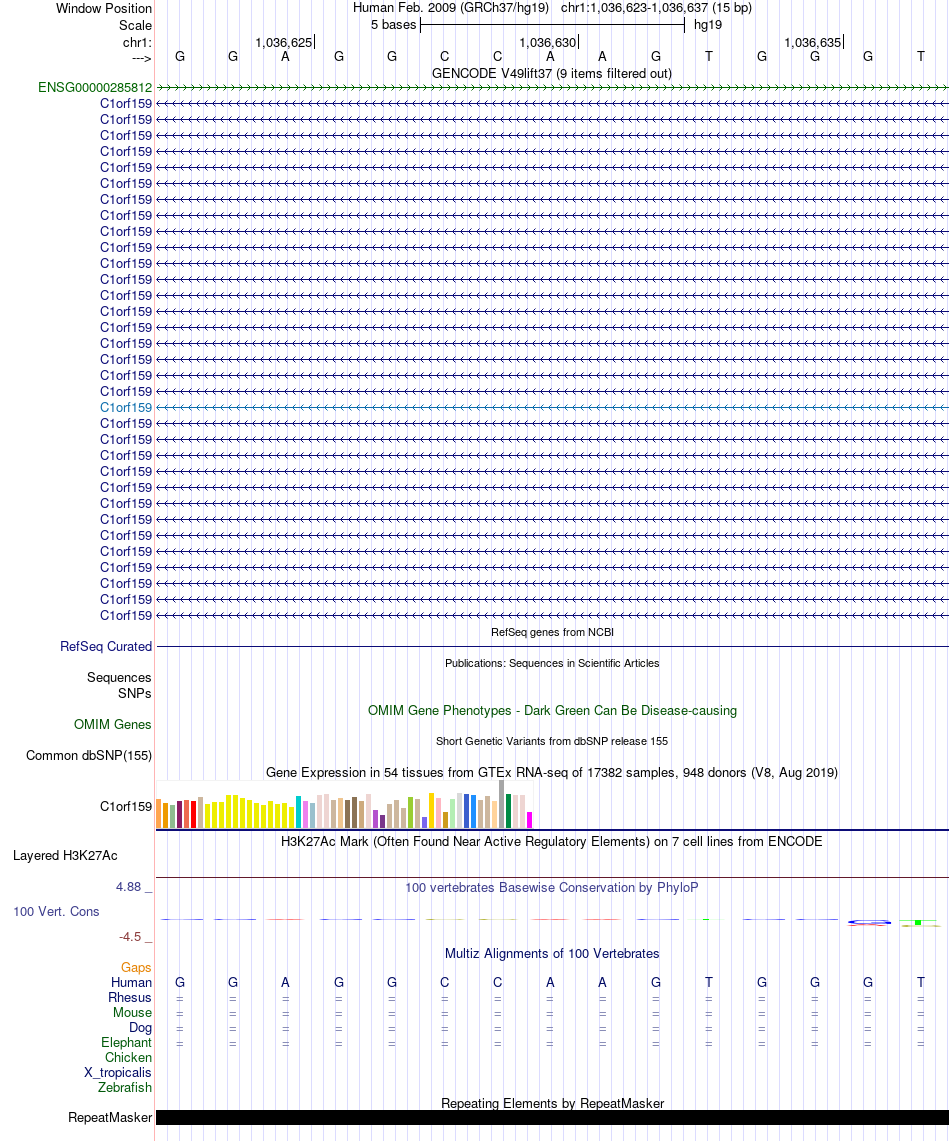The image size is (950, 1141).
Task: Open the RefSeq Curated track label
Action: click(106, 646)
